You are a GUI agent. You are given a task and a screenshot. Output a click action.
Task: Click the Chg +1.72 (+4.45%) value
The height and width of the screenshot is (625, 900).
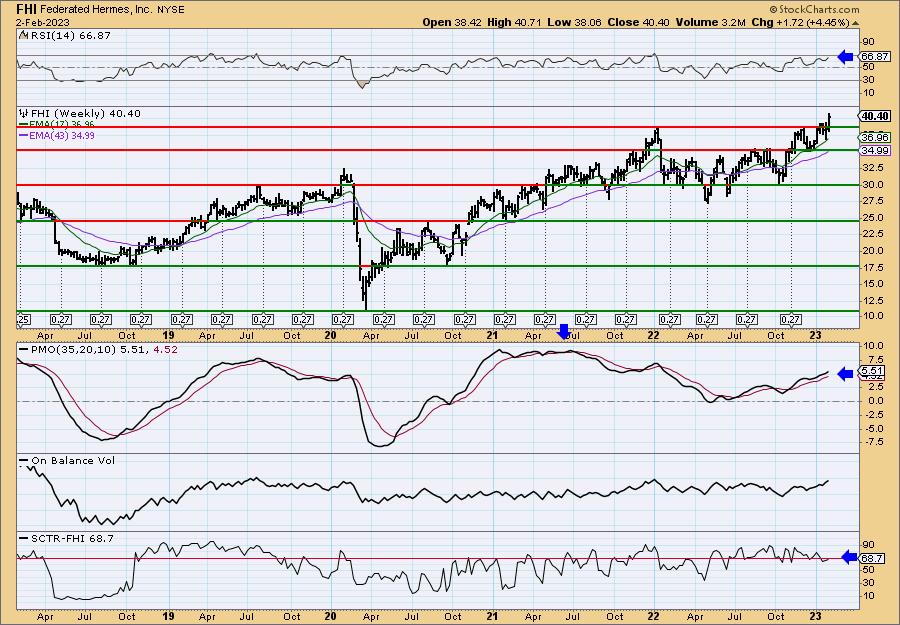click(x=800, y=22)
